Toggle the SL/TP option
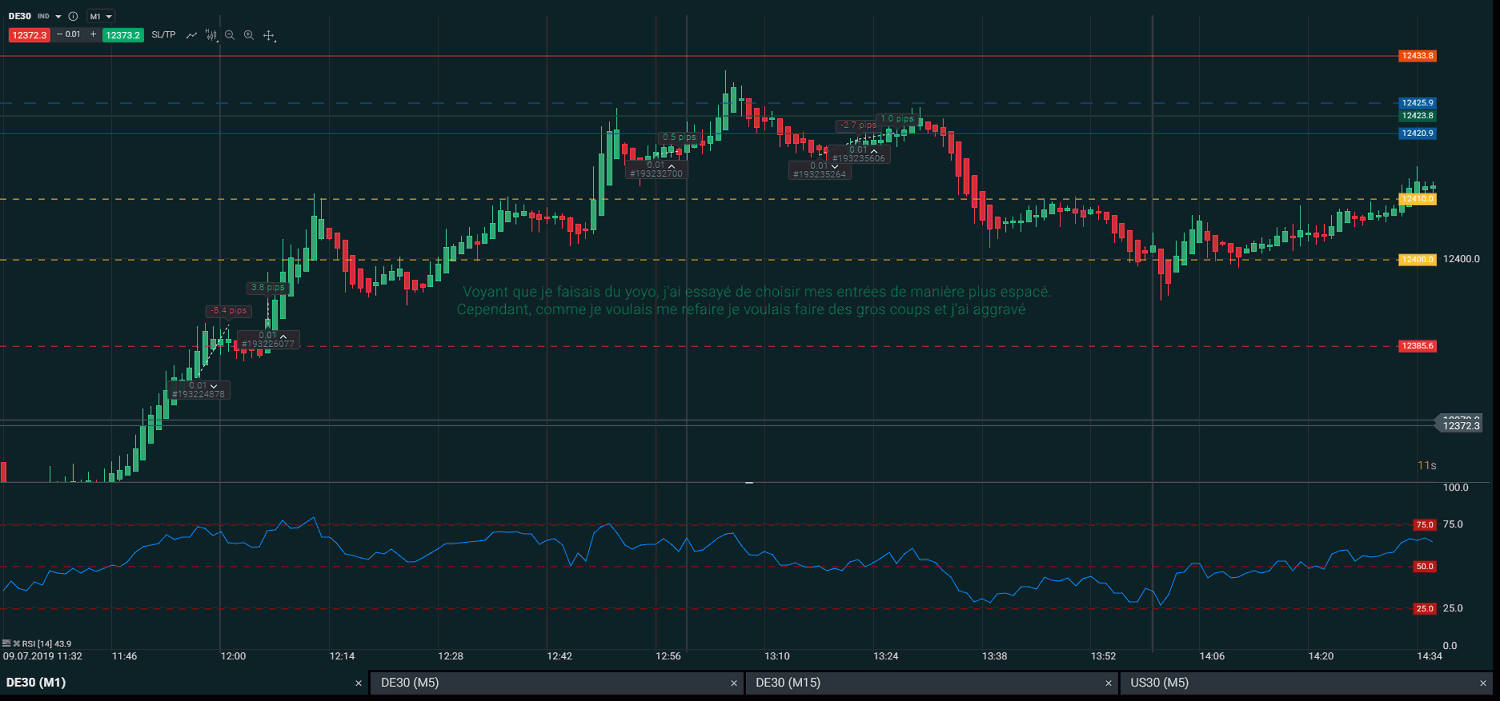Viewport: 1500px width, 701px height. pyautogui.click(x=163, y=35)
